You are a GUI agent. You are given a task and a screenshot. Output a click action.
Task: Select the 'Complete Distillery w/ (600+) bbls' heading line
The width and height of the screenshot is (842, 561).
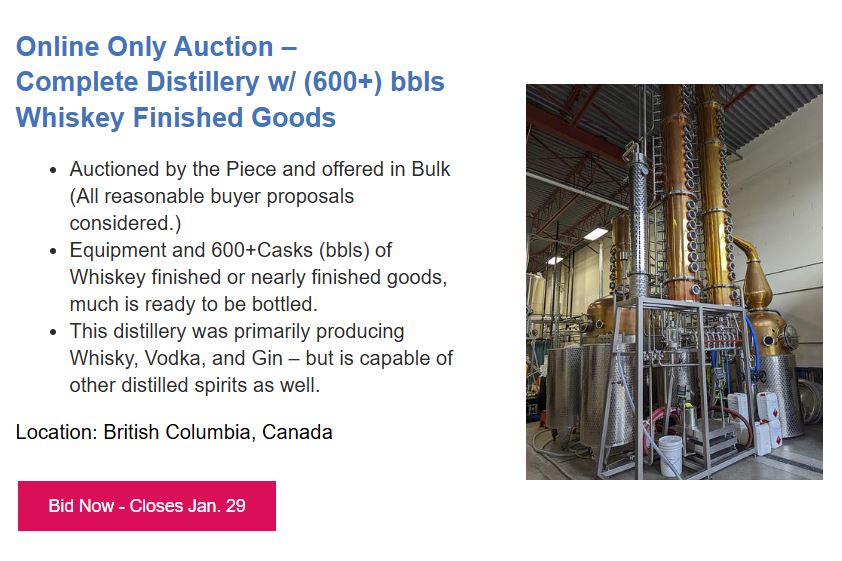pyautogui.click(x=230, y=82)
